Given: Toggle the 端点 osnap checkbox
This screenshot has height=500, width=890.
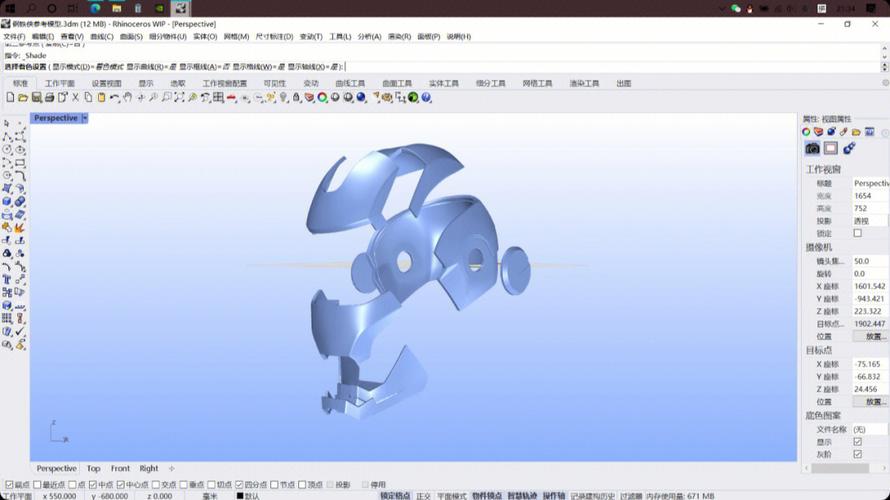Looking at the screenshot, I should (9, 485).
